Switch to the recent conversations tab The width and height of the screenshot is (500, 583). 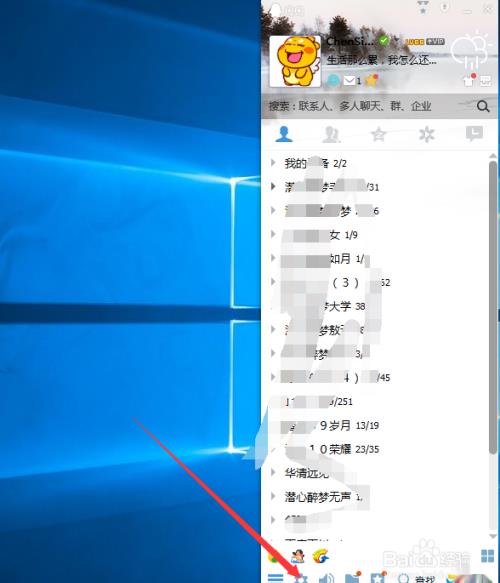pos(474,134)
